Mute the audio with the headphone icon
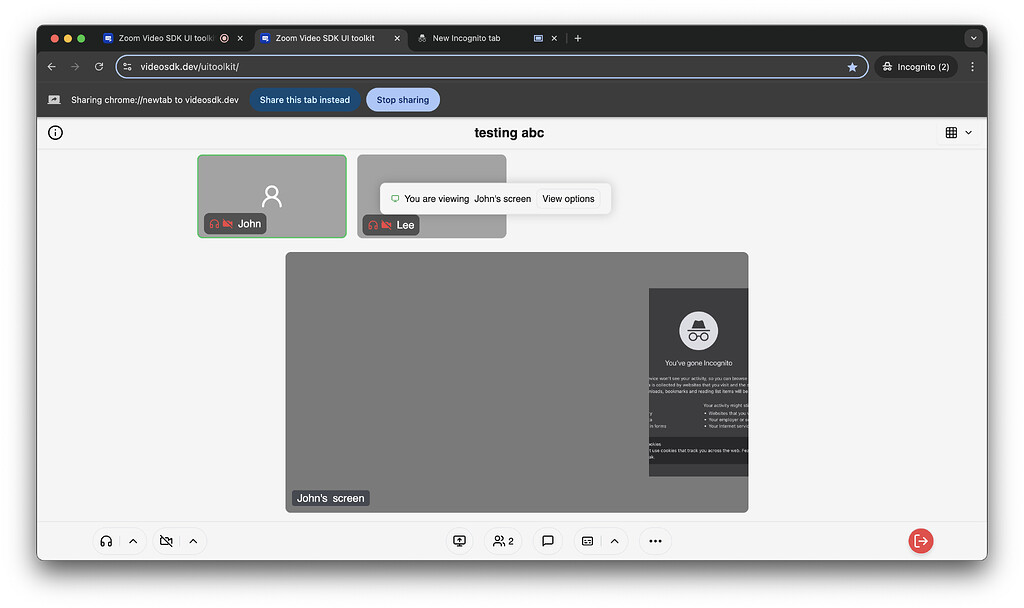 click(x=106, y=541)
